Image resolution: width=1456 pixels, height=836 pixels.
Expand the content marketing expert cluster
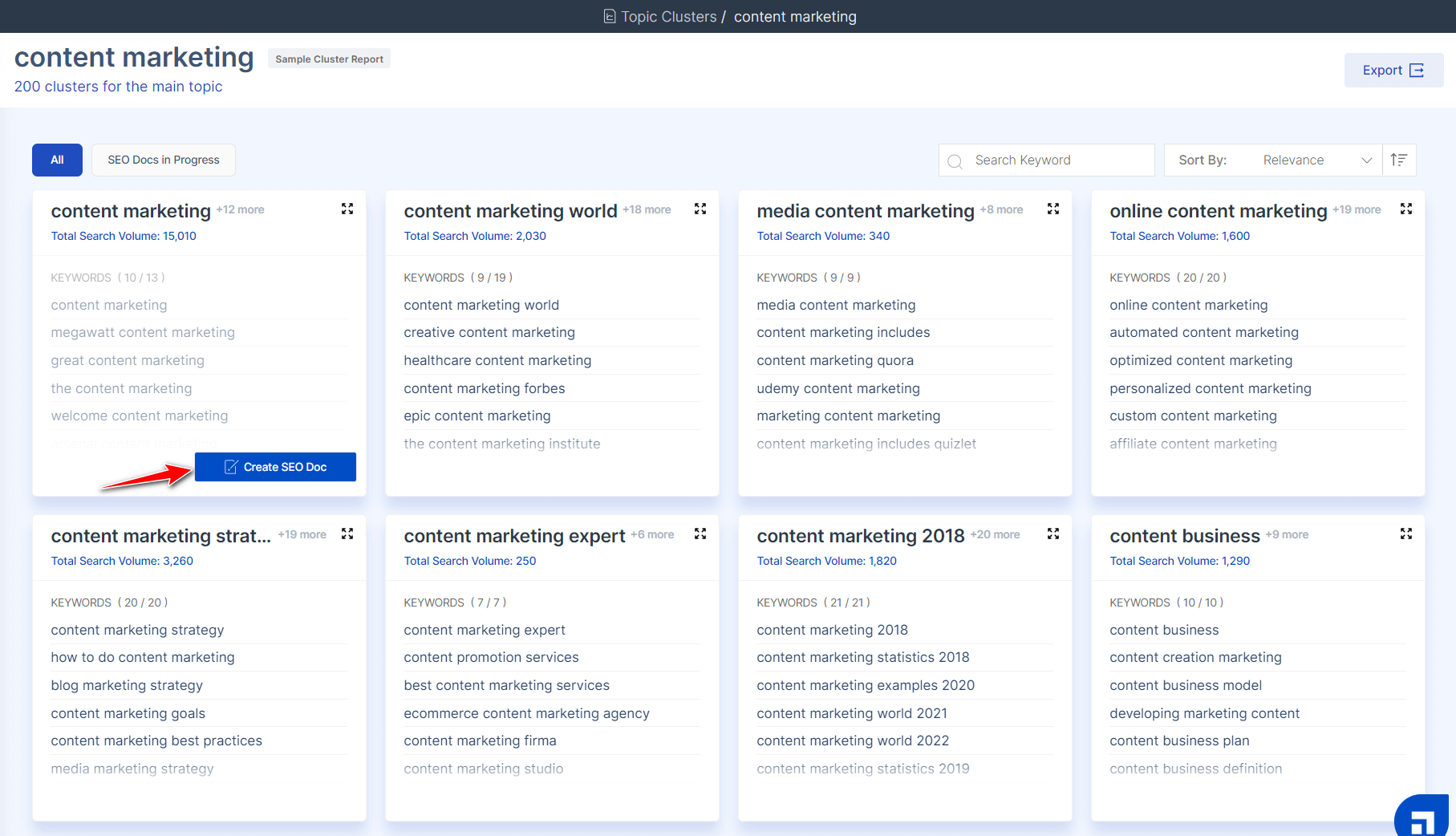point(700,534)
